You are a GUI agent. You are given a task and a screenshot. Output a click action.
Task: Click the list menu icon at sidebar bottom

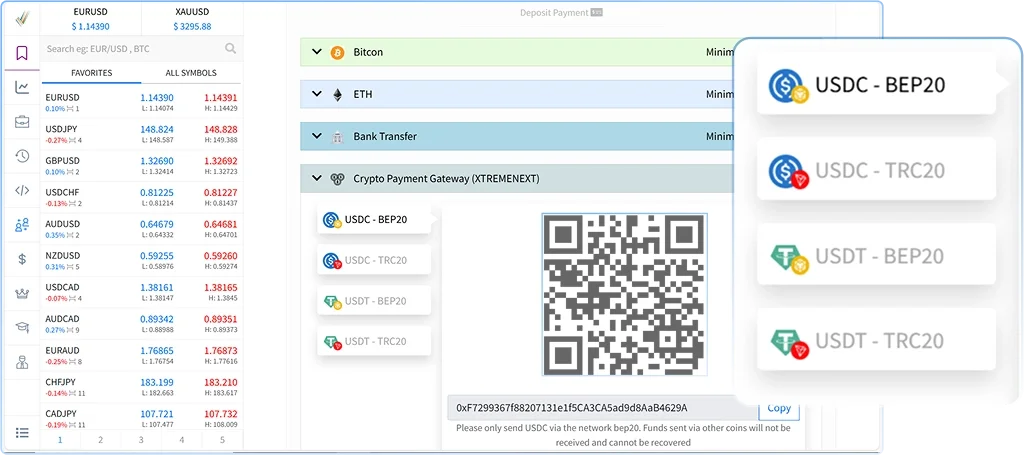click(22, 432)
